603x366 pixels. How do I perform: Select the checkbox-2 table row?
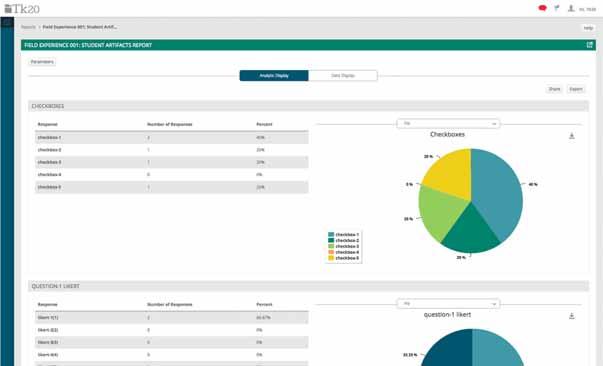point(172,150)
